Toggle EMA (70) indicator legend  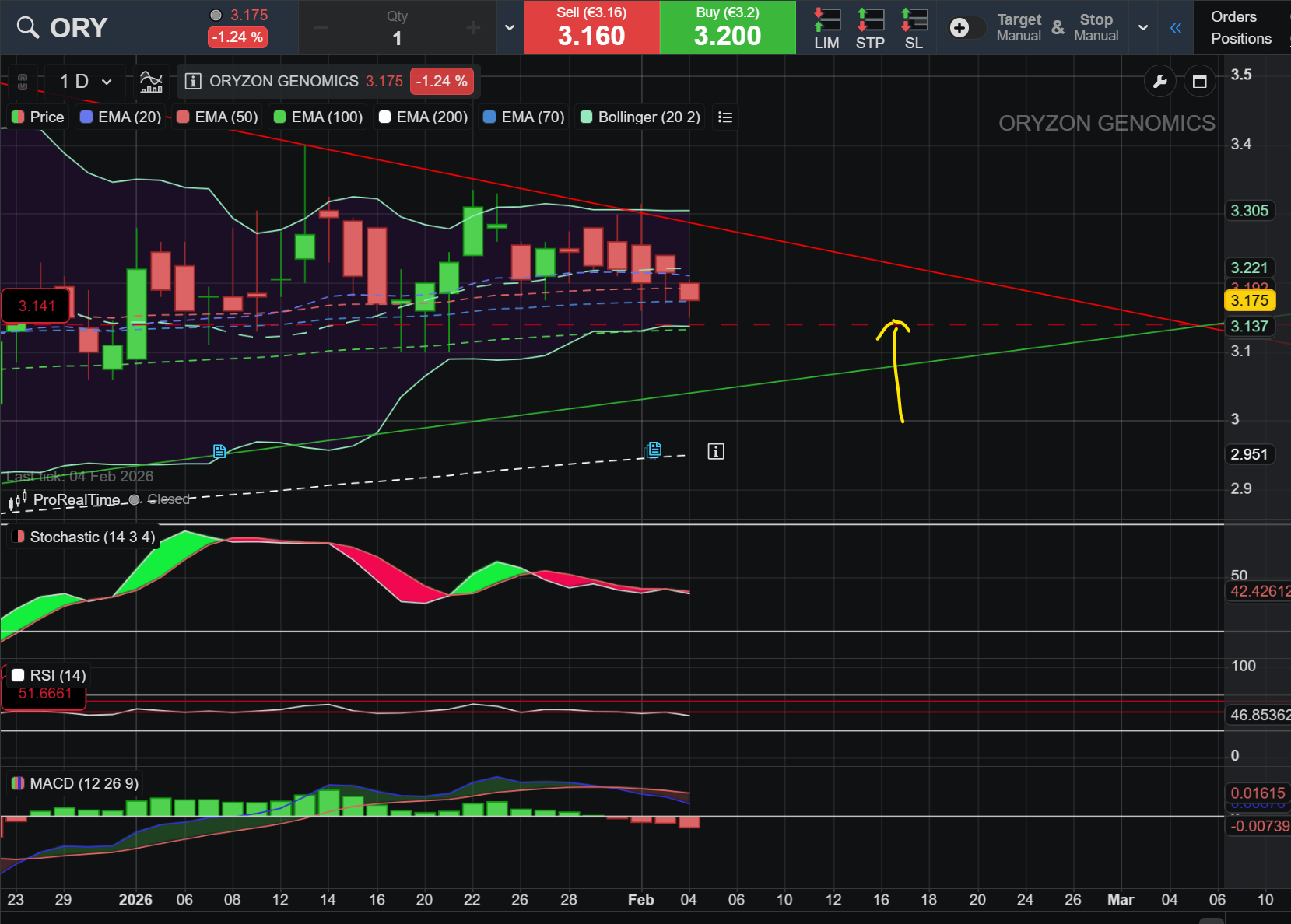tap(524, 117)
